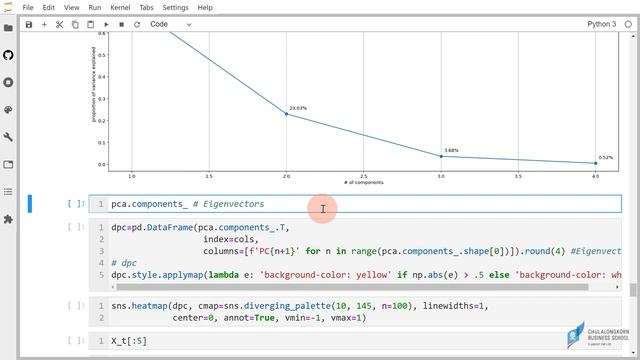
Task: Click the 3.68% data point on chart
Action: [x=441, y=156]
